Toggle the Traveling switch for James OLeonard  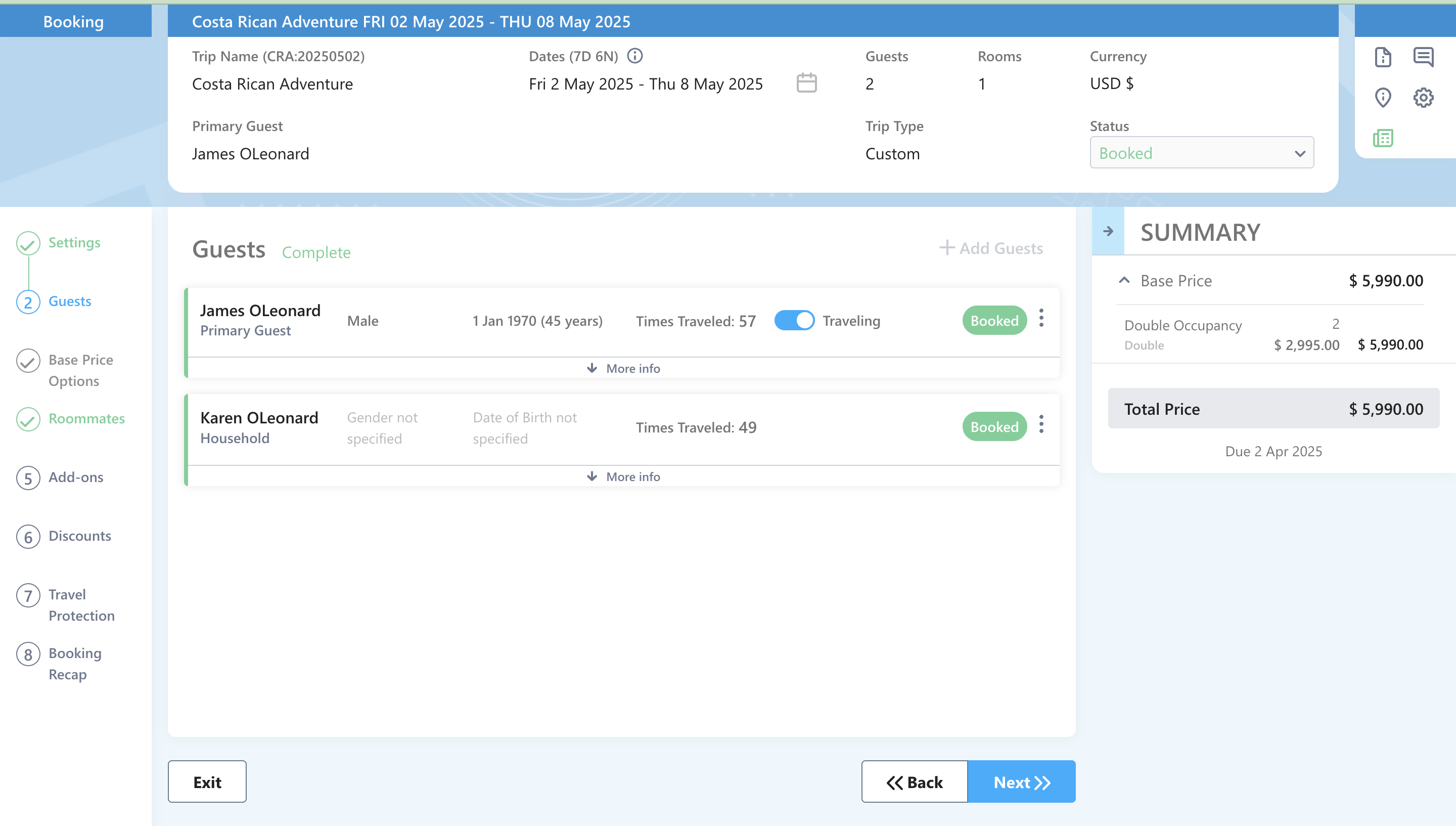[794, 321]
